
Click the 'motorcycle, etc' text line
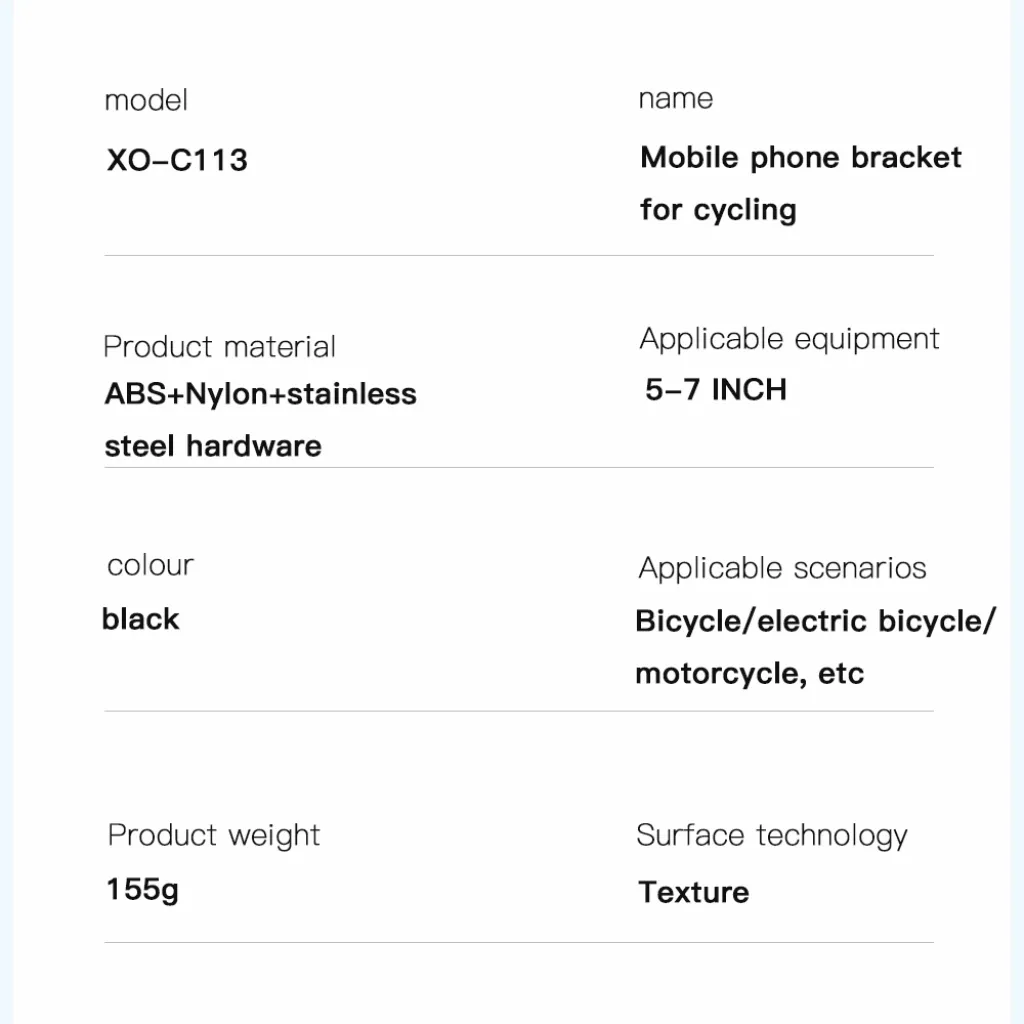750,673
